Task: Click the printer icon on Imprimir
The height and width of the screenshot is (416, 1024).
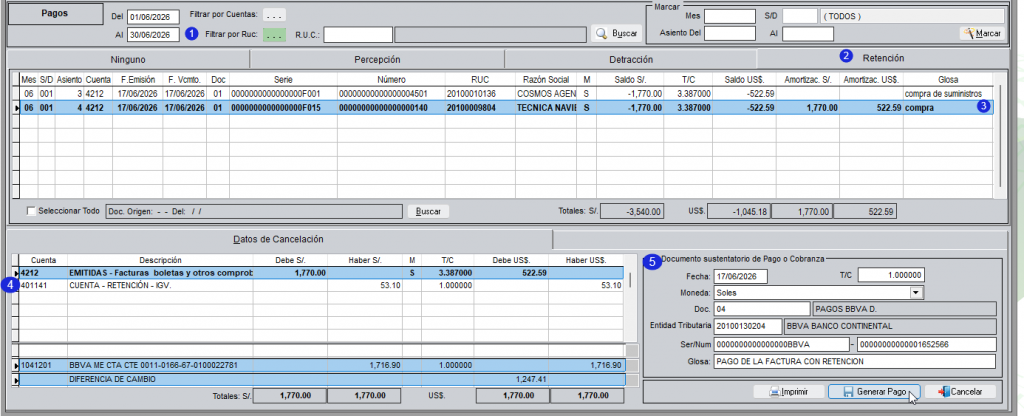Action: coord(775,392)
